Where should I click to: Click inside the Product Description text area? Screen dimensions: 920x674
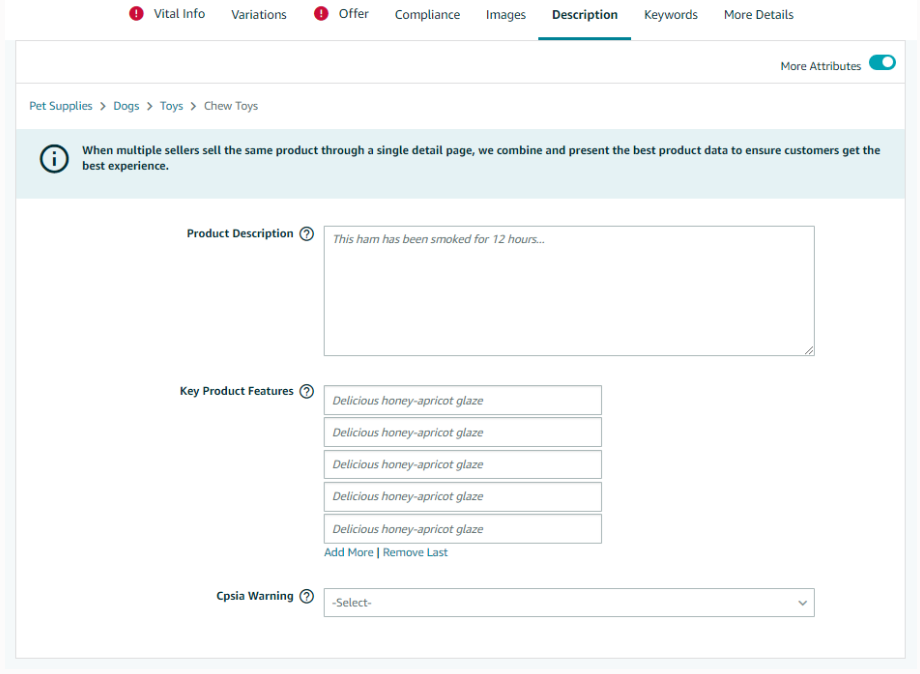569,291
